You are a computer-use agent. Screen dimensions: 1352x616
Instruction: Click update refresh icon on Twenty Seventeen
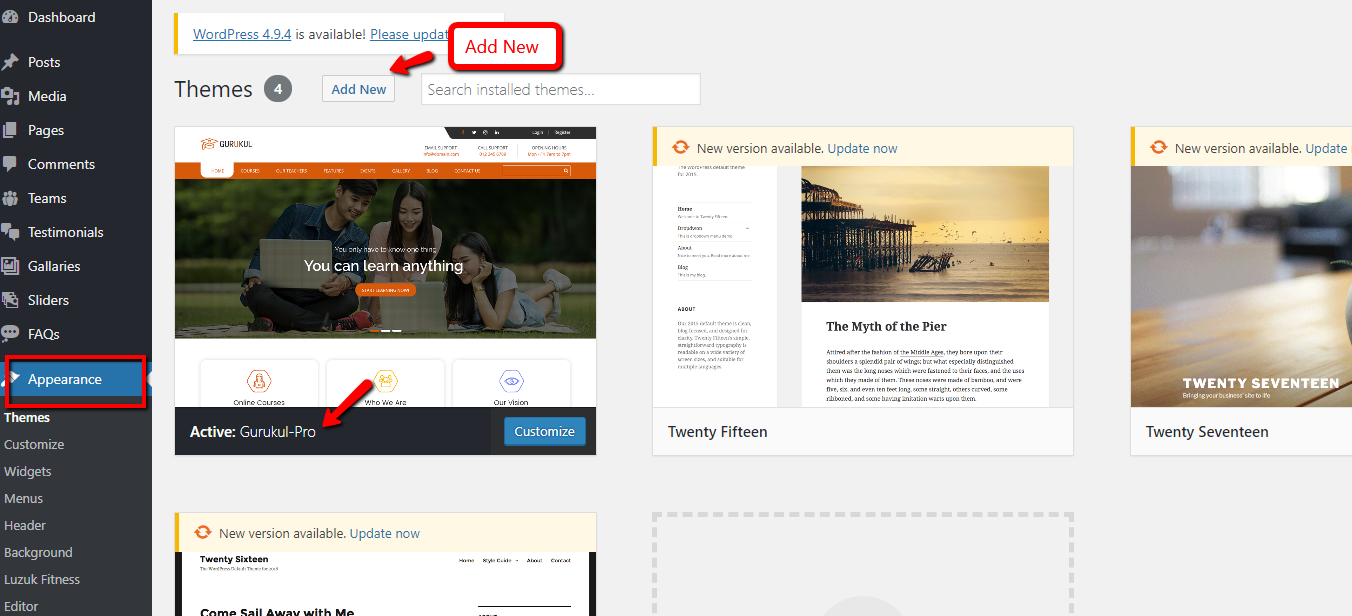(x=1158, y=148)
